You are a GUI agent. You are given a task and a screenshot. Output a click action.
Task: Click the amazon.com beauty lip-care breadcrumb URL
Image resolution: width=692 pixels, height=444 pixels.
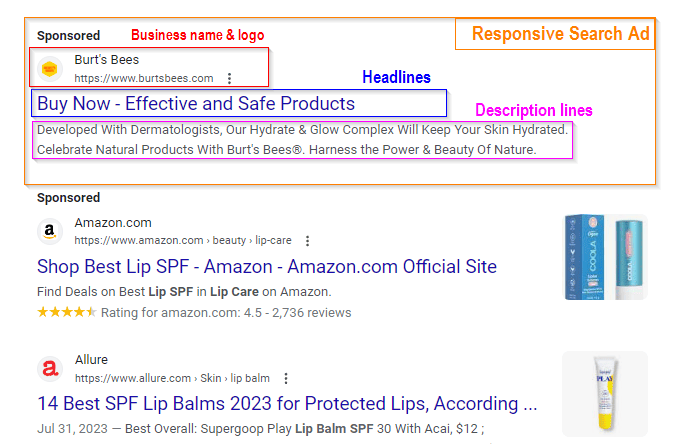[x=183, y=241]
